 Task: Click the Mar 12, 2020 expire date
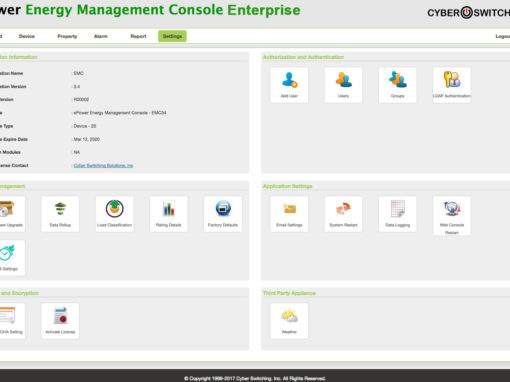tap(87, 139)
